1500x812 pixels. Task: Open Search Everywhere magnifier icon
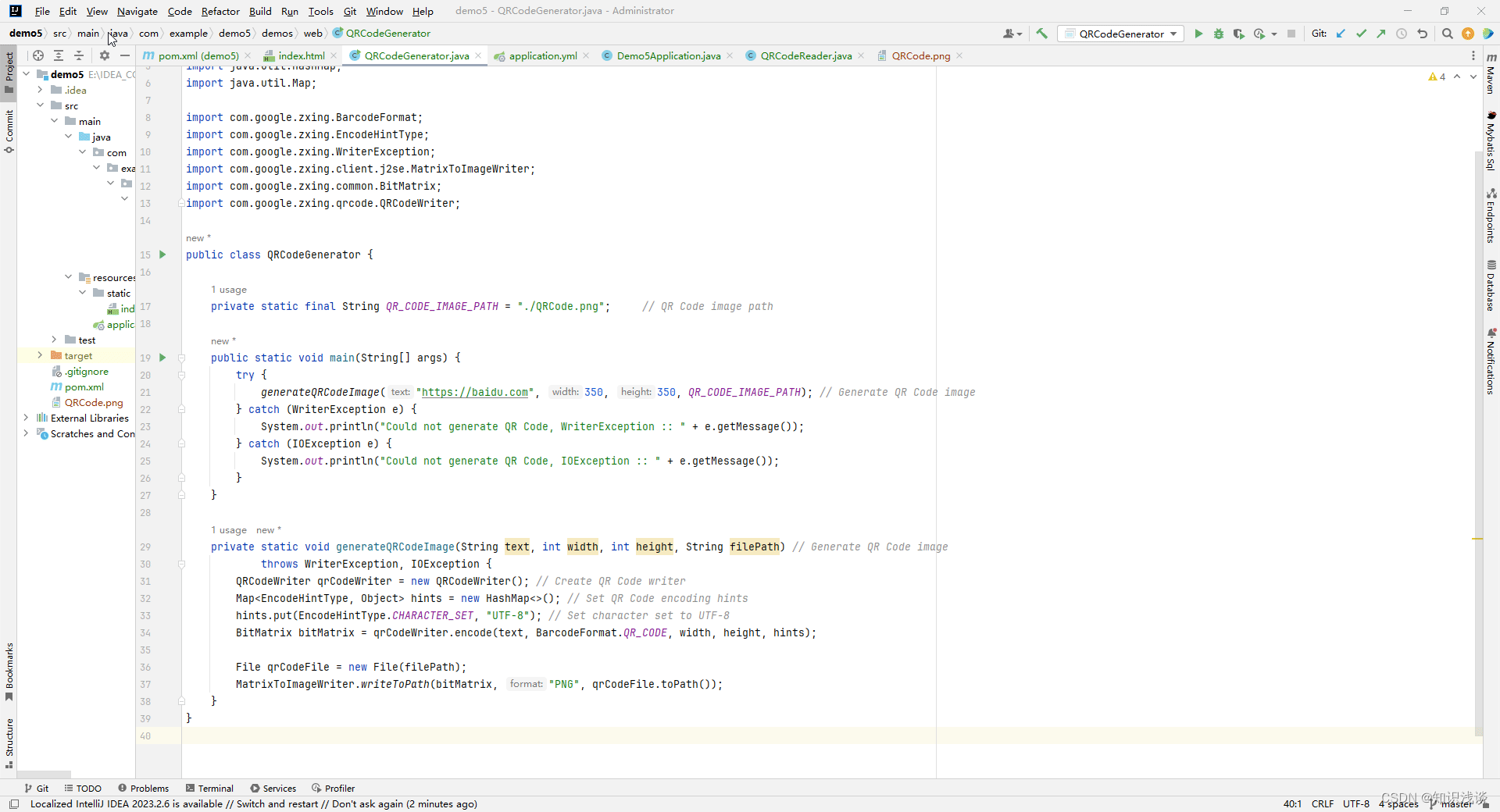[x=1448, y=34]
